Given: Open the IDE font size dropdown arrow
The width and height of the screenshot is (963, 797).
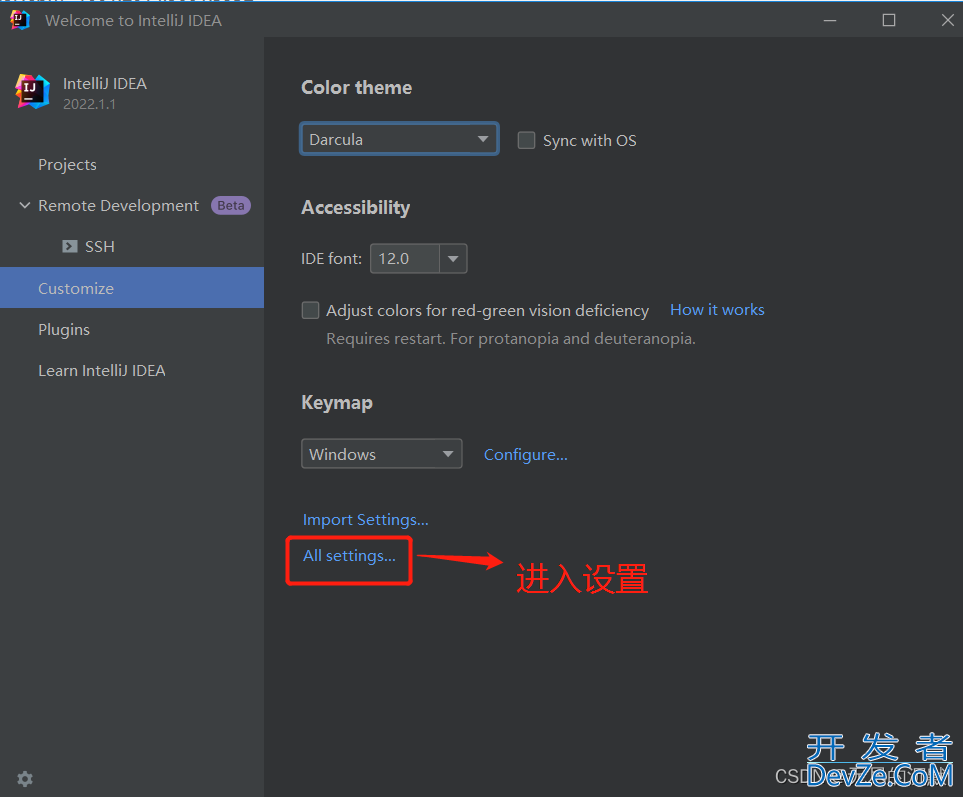Looking at the screenshot, I should pyautogui.click(x=453, y=259).
